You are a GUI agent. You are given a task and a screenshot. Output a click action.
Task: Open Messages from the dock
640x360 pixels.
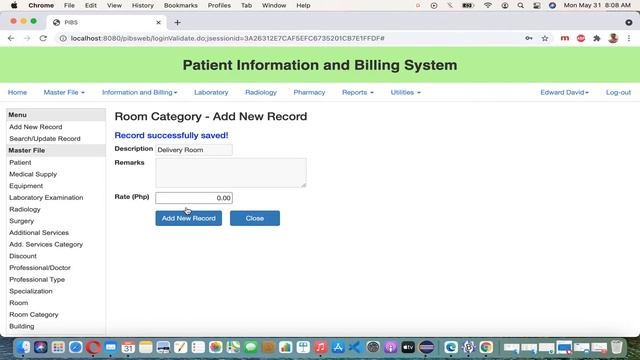pyautogui.click(x=251, y=347)
